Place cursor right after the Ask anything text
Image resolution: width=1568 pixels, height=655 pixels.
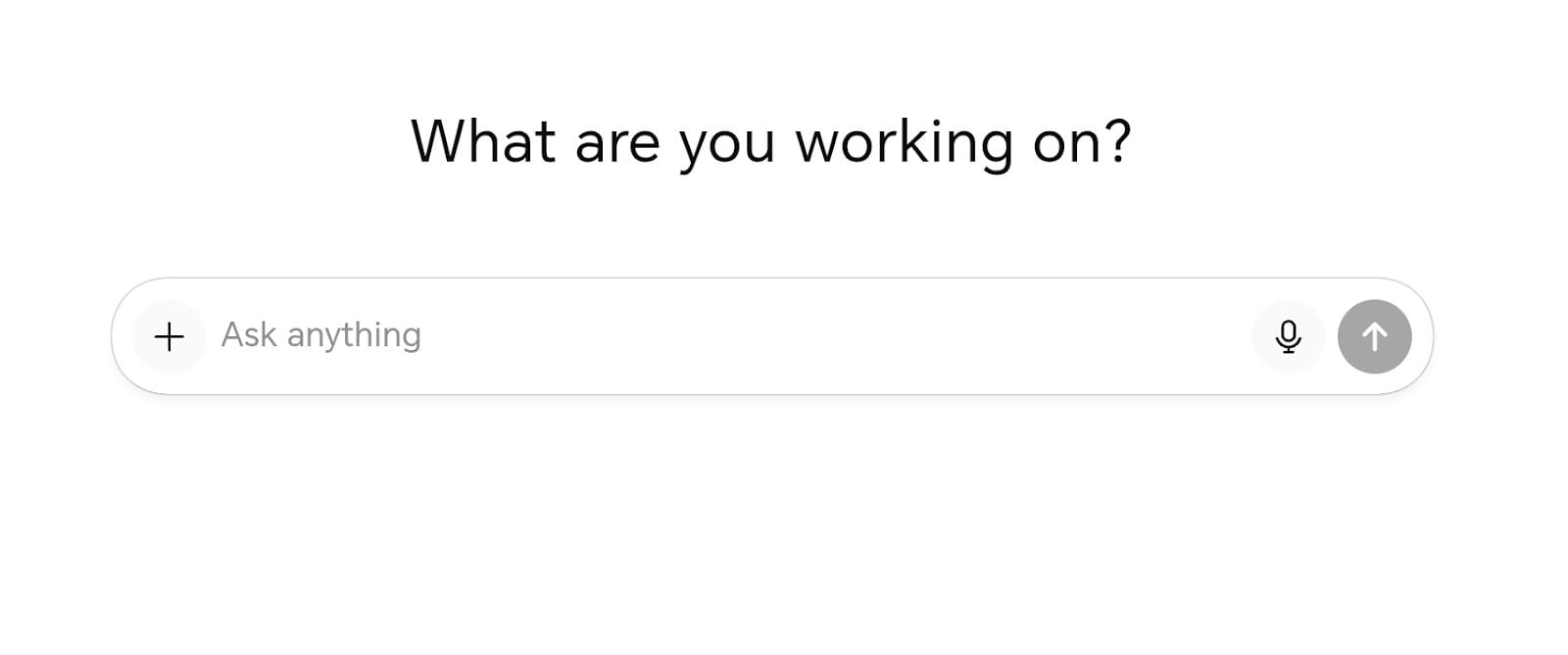tap(425, 335)
